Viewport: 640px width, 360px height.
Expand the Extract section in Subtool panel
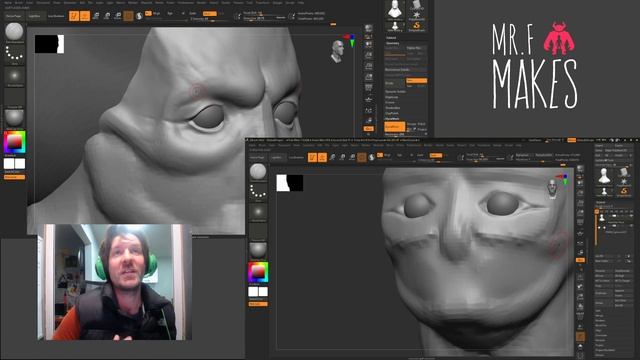click(600, 355)
